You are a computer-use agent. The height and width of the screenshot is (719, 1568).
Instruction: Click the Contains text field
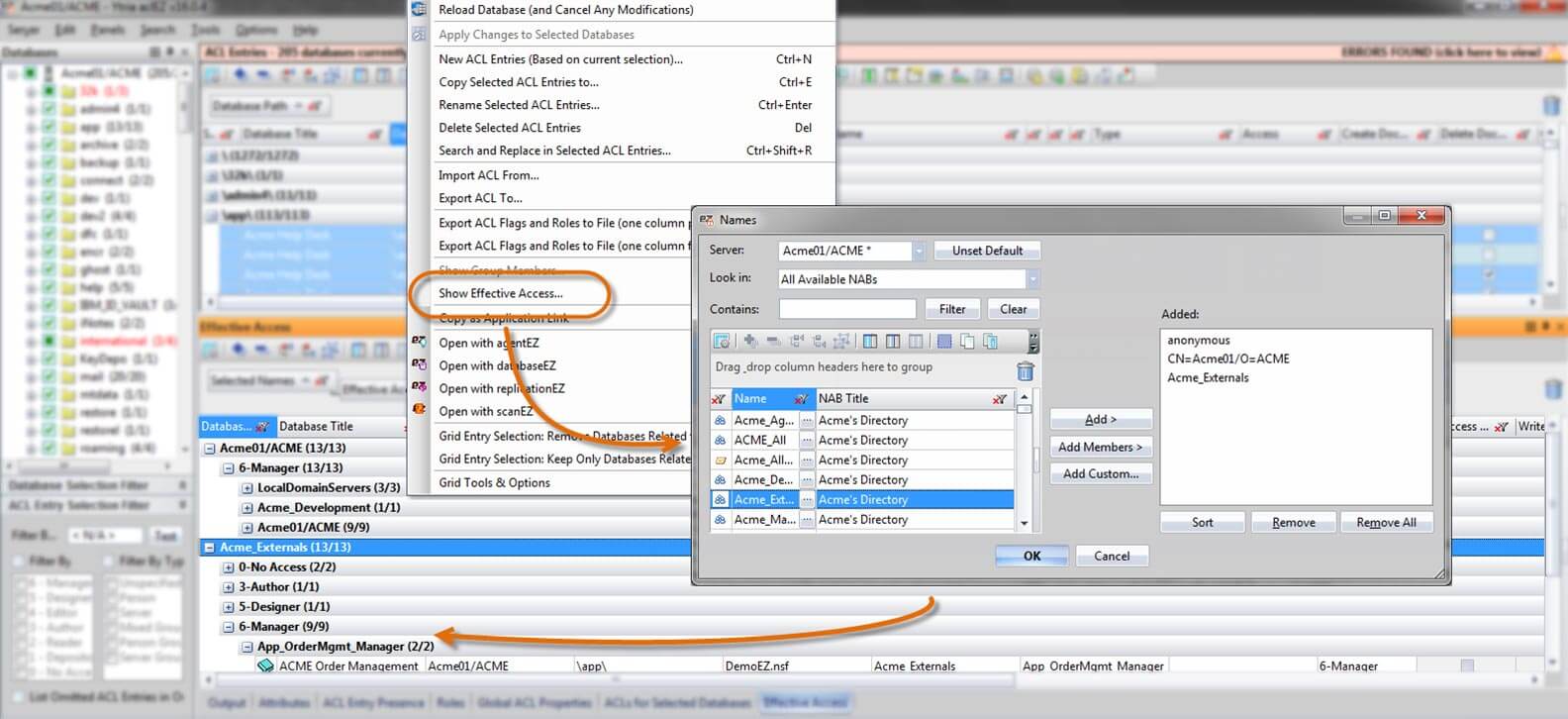(847, 310)
